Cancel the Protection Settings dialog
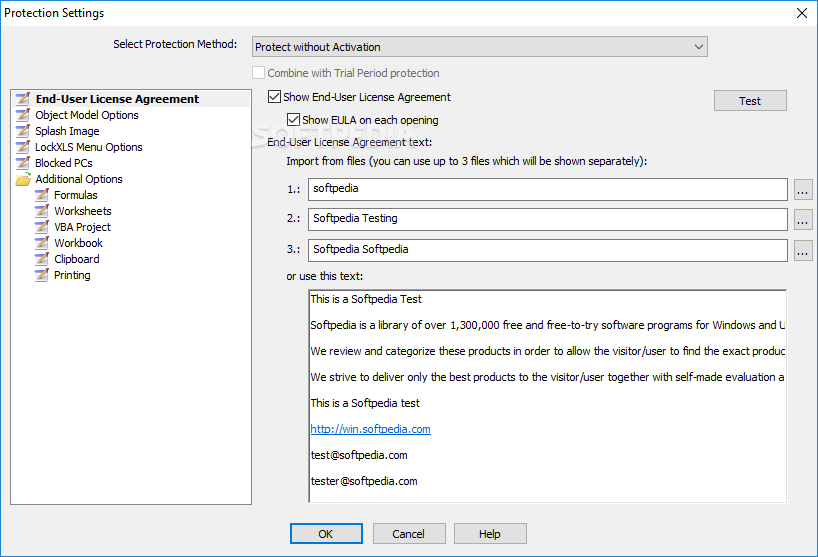The width and height of the screenshot is (818, 557). pos(408,534)
